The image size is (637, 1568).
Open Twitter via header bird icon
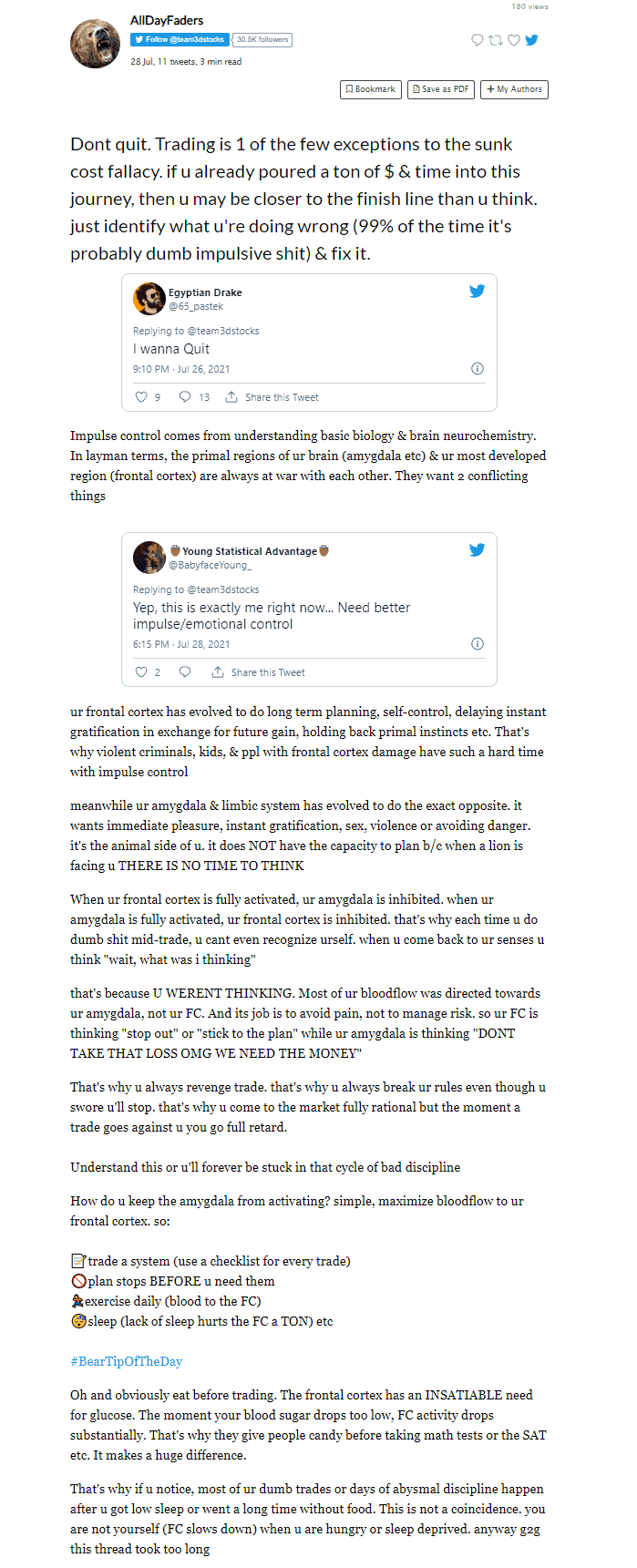click(x=532, y=40)
